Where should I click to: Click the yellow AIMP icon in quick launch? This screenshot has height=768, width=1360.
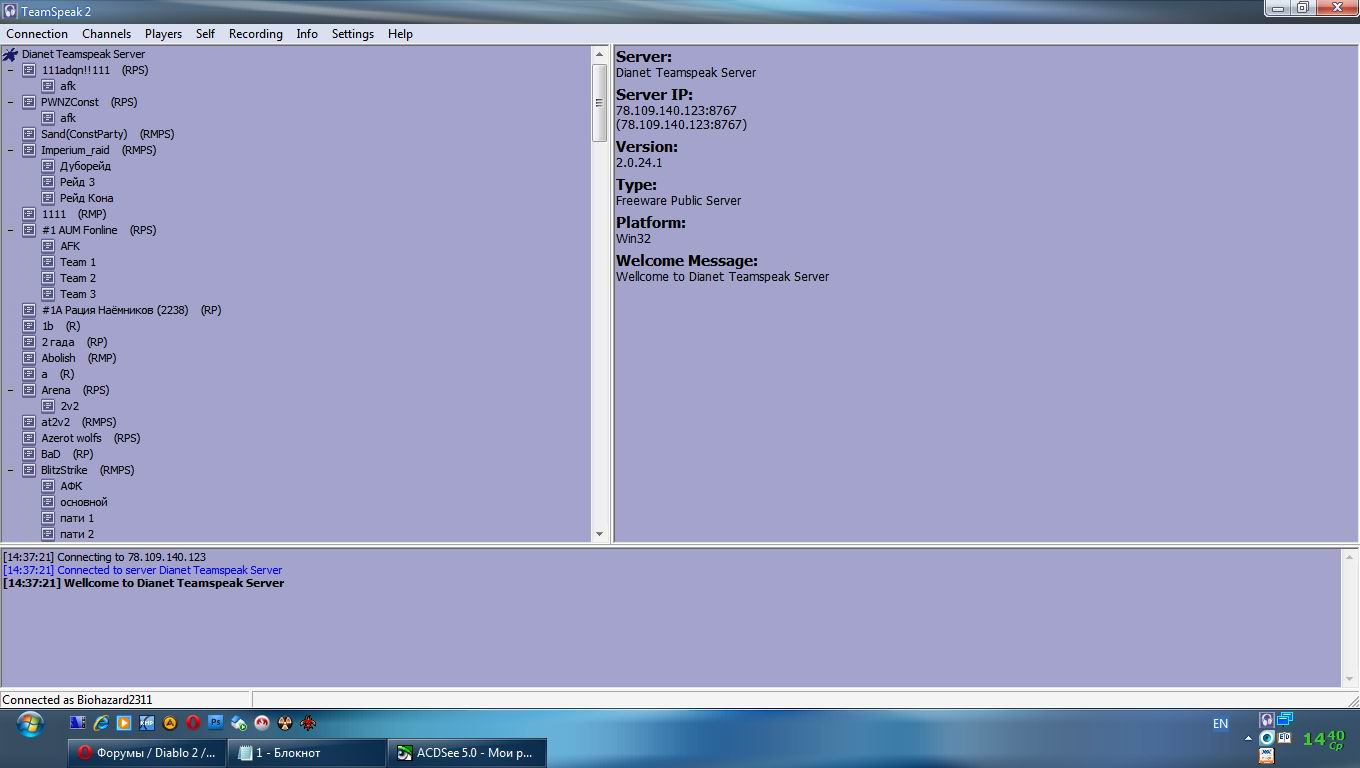[x=170, y=723]
